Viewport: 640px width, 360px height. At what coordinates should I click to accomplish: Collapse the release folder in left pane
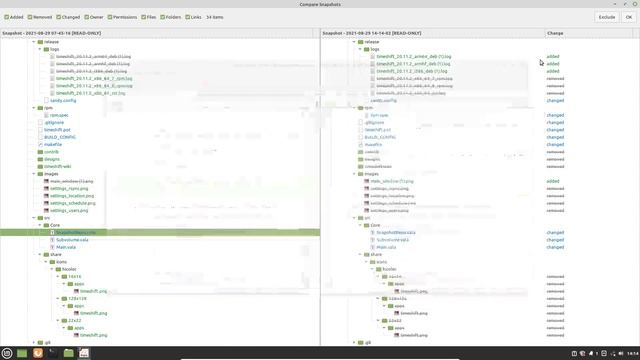coord(34,42)
